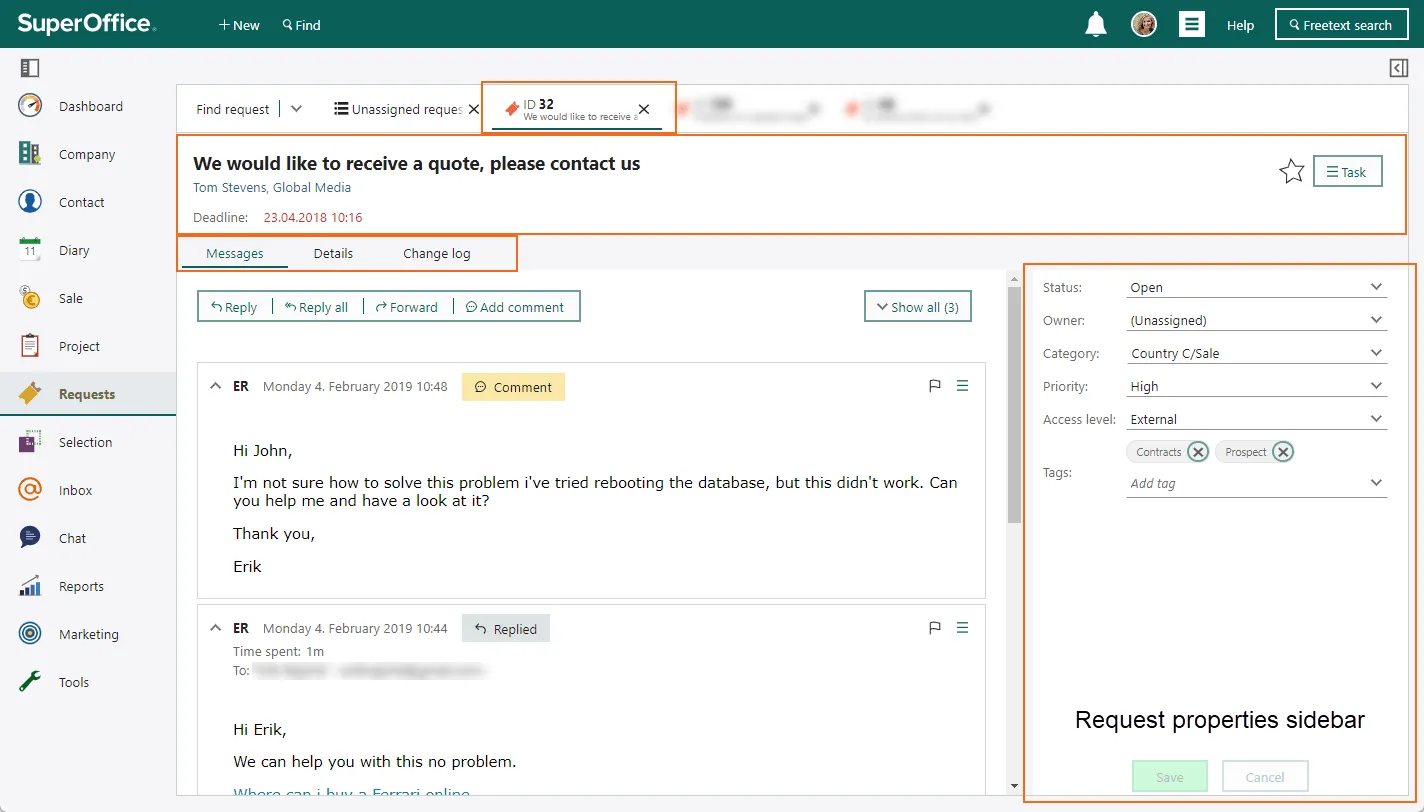This screenshot has width=1424, height=812.
Task: Flag the top comment message
Action: pos(935,386)
